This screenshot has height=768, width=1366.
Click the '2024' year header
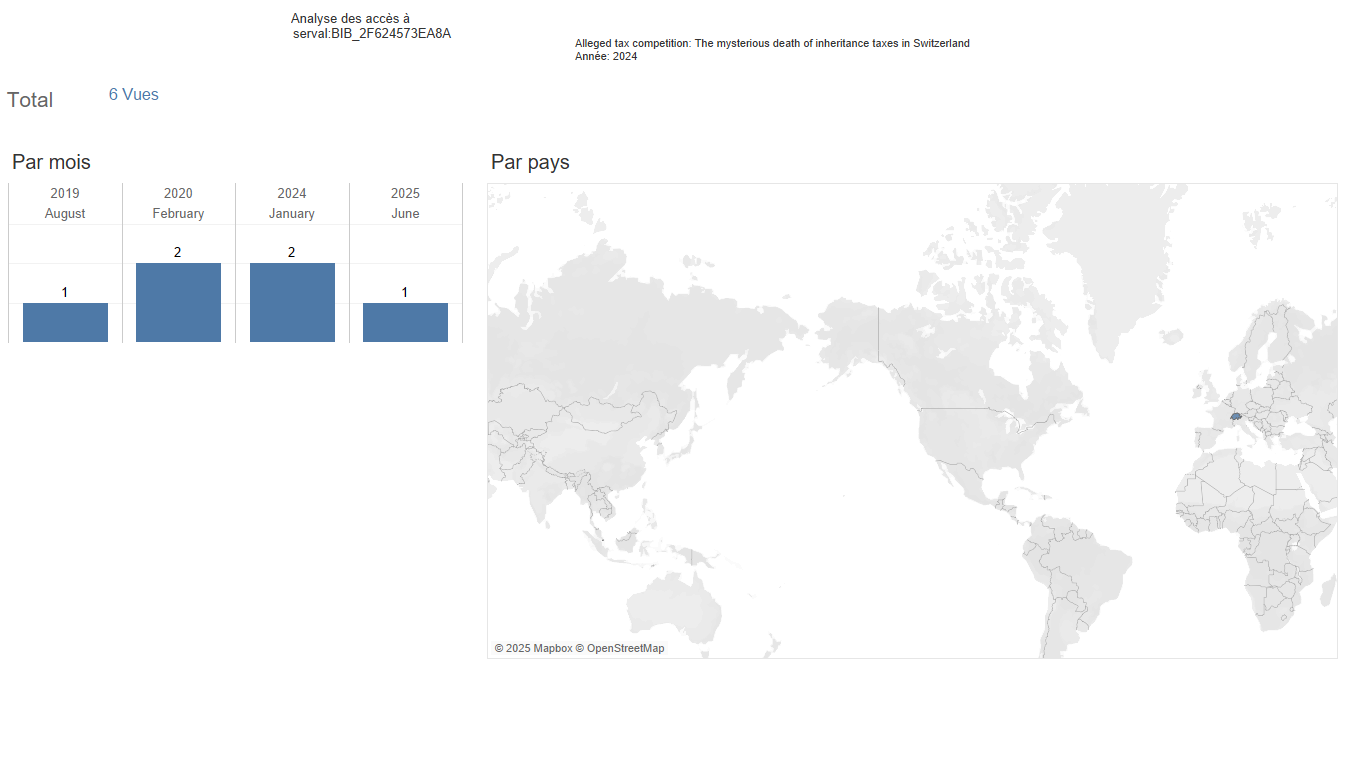click(x=292, y=193)
